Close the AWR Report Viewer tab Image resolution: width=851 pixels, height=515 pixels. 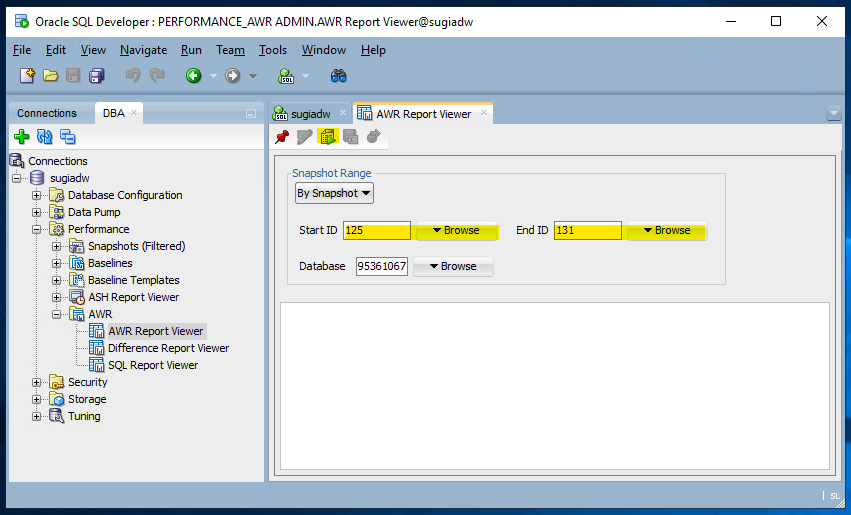tap(484, 113)
